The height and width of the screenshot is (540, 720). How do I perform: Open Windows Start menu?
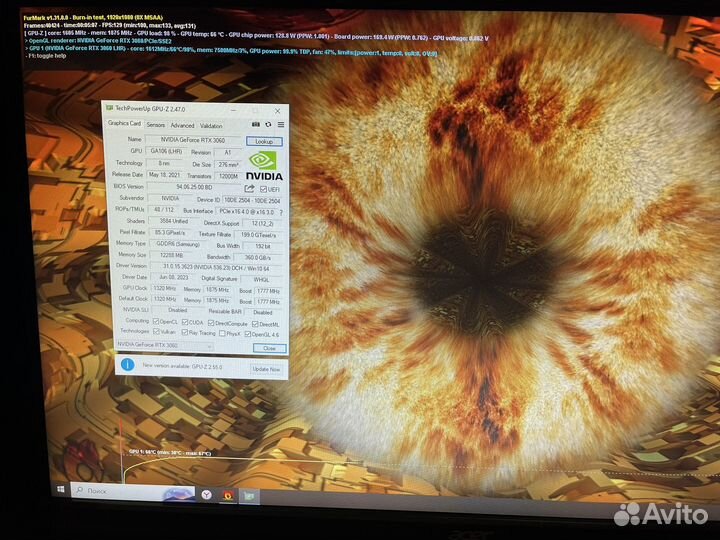(62, 491)
